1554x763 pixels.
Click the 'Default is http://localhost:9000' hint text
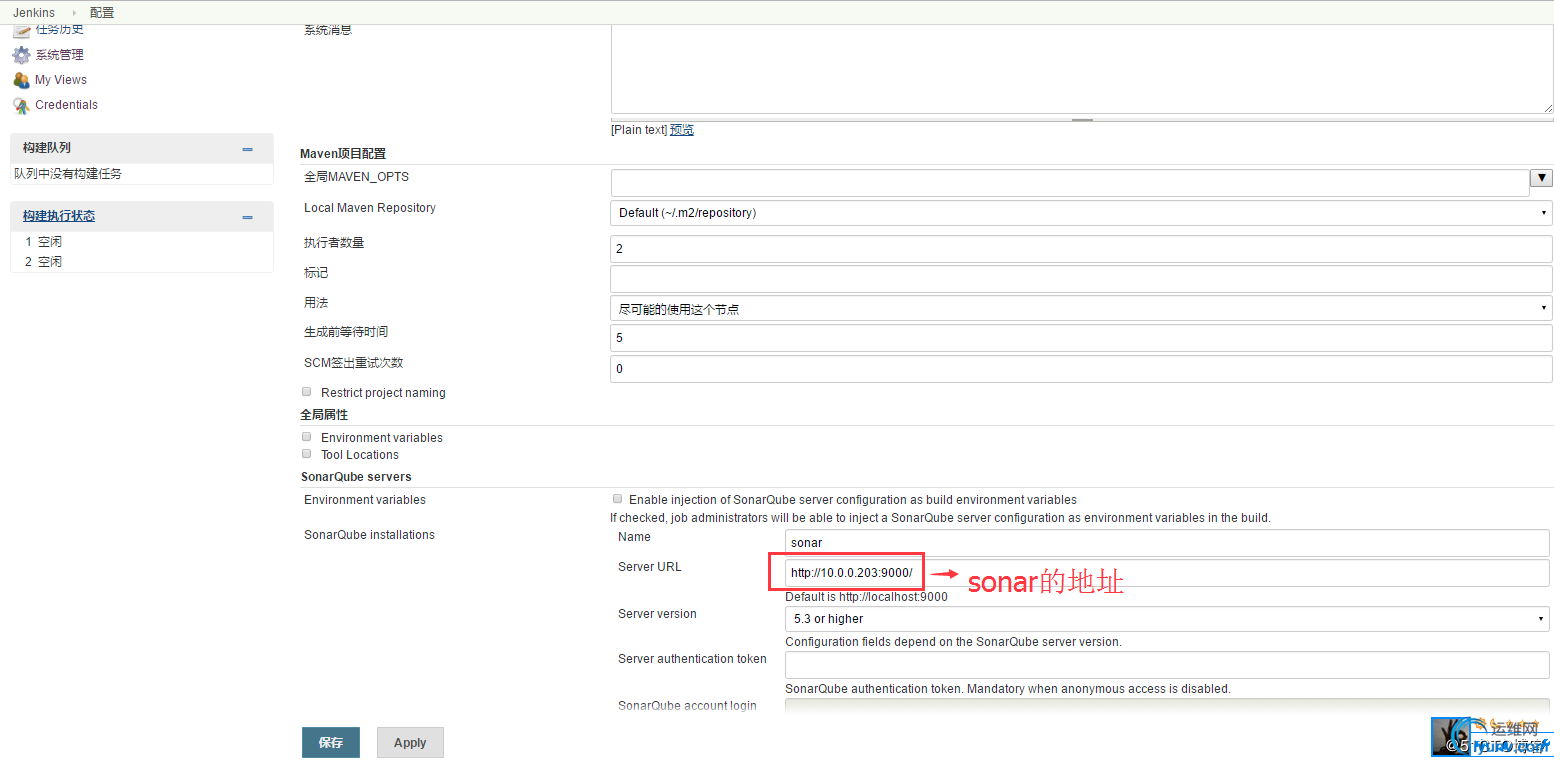tap(866, 597)
